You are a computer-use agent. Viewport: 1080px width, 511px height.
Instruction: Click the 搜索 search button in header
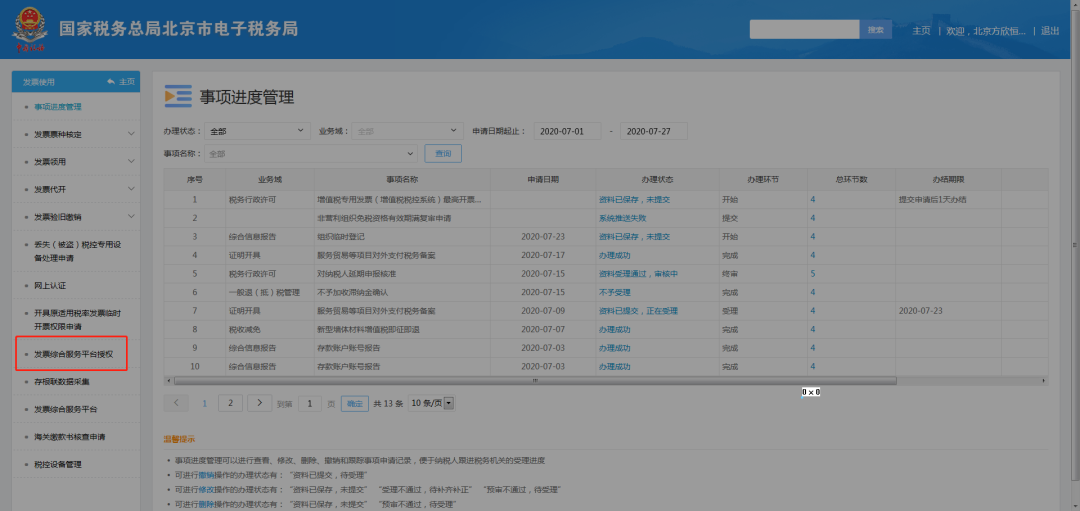point(875,30)
